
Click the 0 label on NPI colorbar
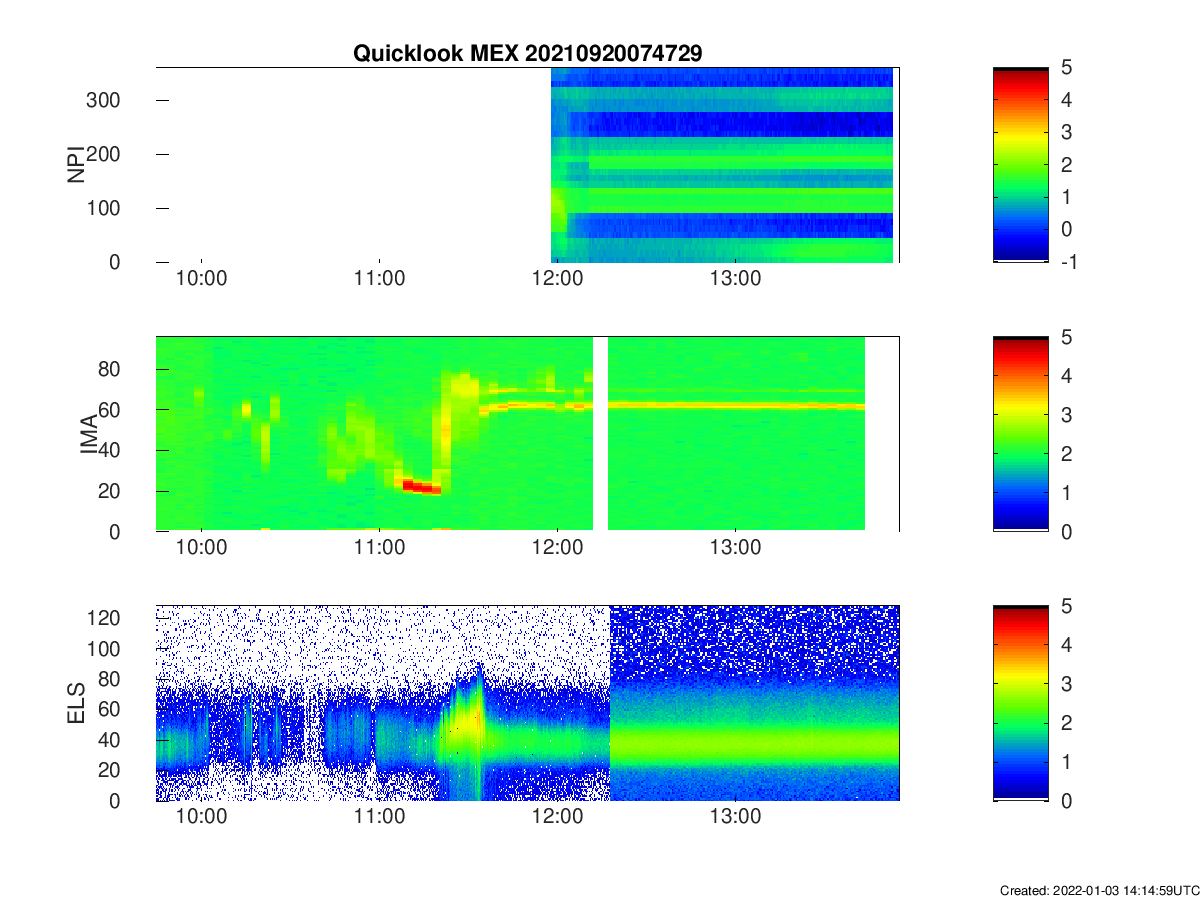coord(1066,229)
